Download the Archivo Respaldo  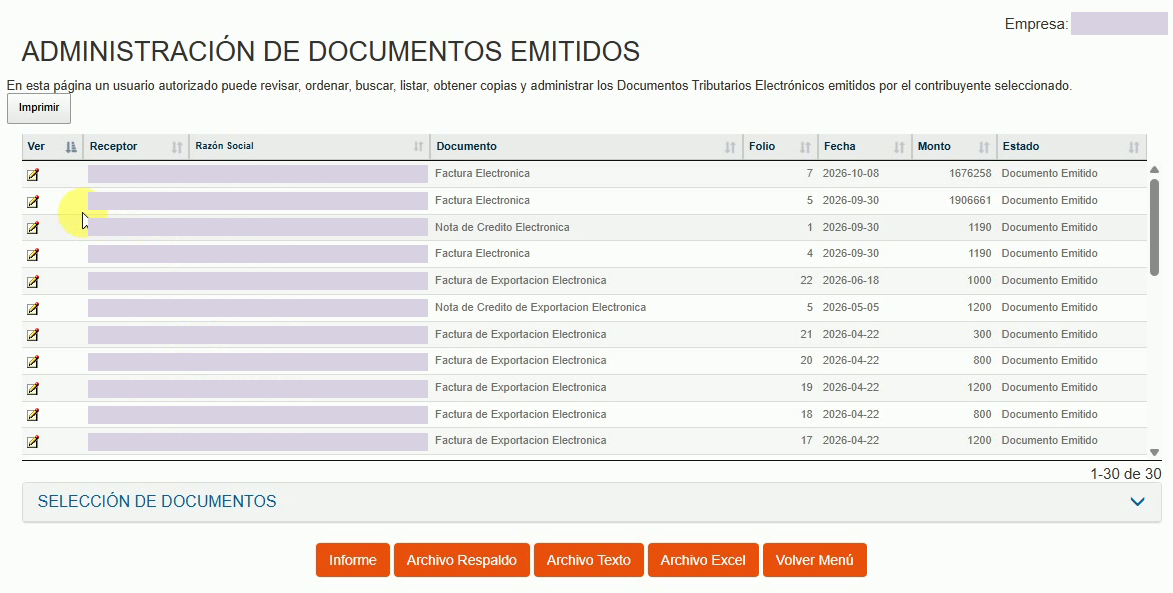click(462, 560)
